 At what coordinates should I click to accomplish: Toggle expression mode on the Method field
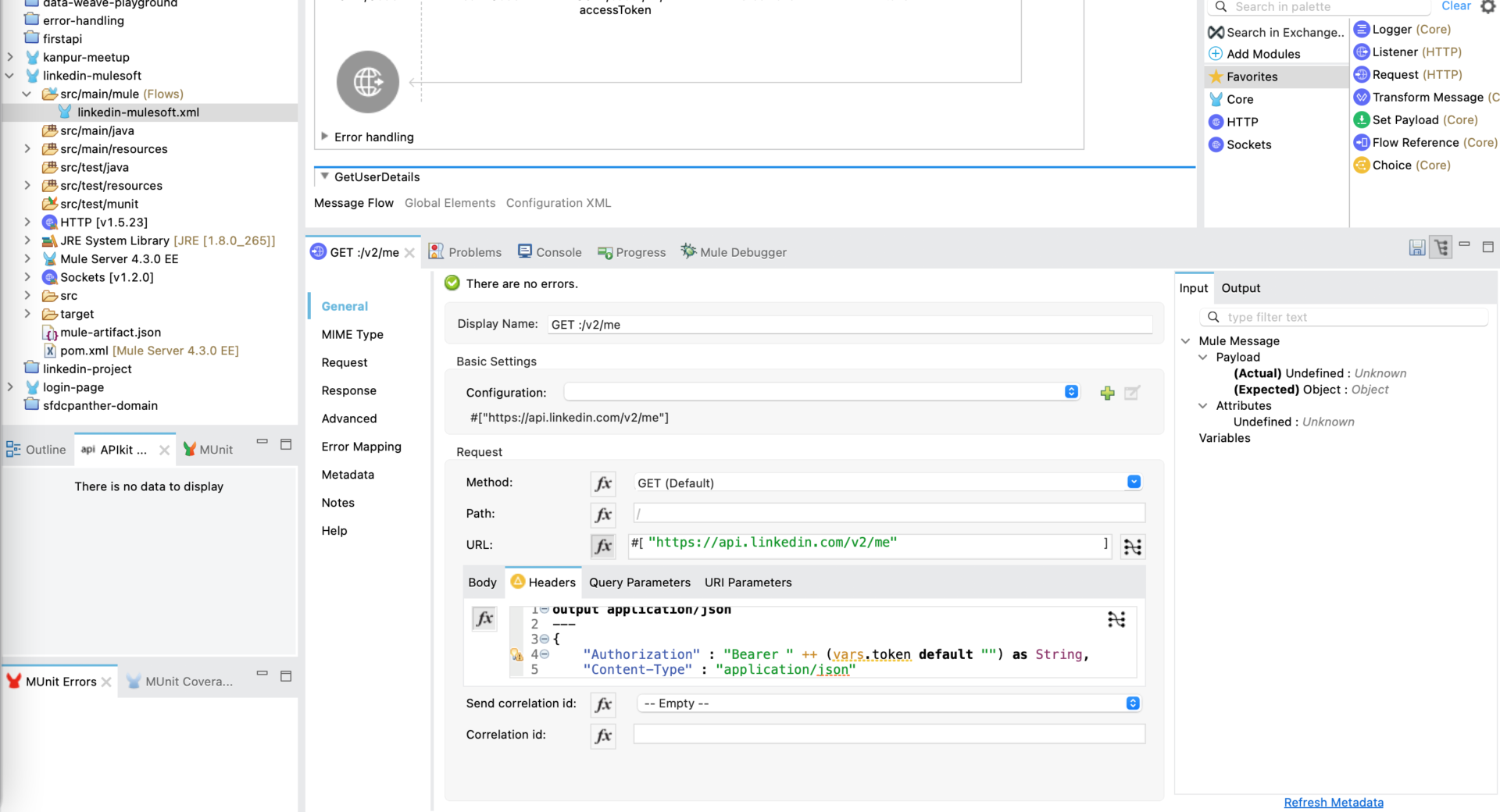tap(602, 483)
